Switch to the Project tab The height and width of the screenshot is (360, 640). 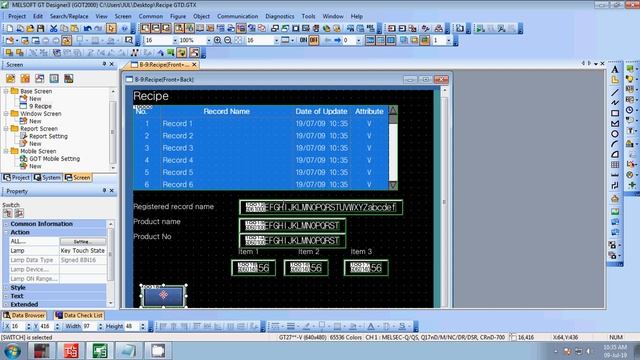click(x=17, y=178)
